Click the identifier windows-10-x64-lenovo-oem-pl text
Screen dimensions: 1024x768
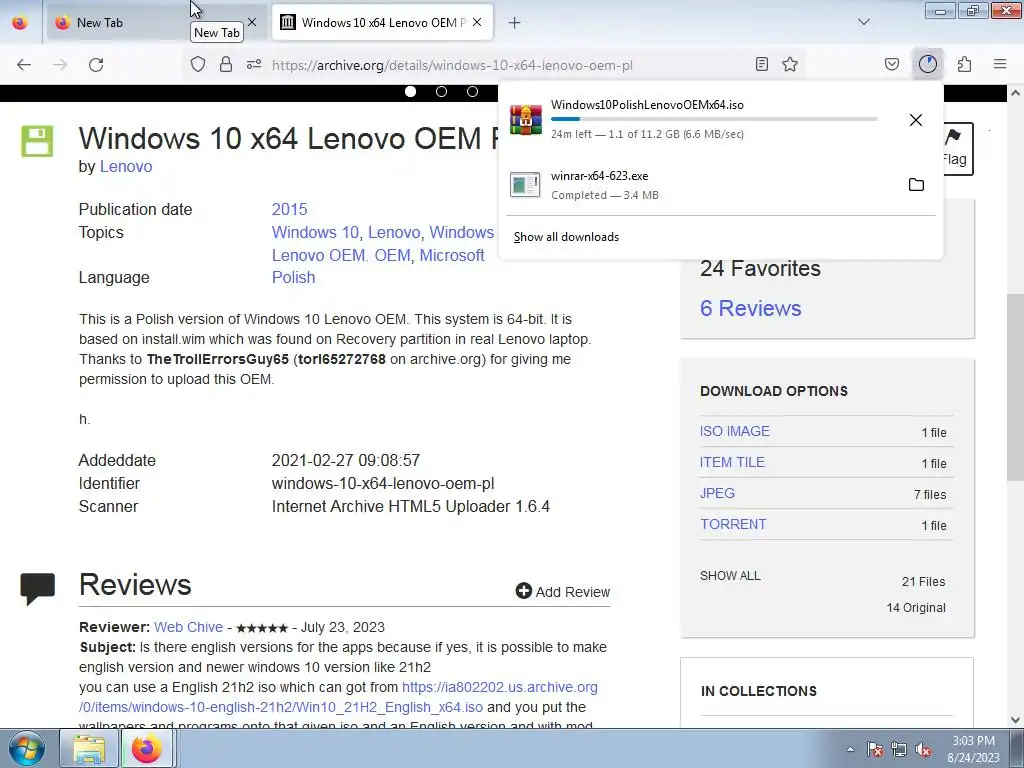[x=383, y=484]
